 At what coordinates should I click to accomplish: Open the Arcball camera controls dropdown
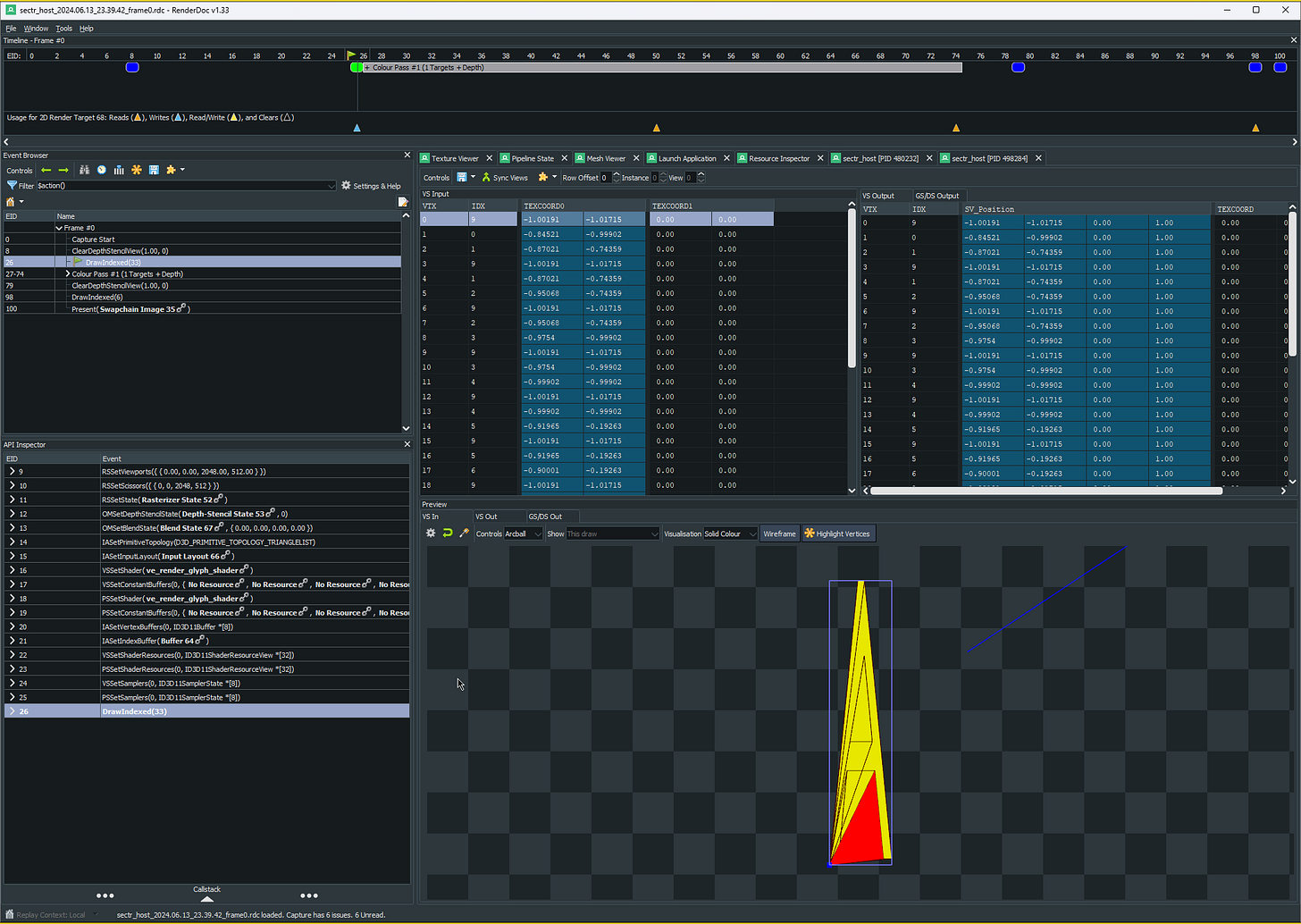coord(523,533)
